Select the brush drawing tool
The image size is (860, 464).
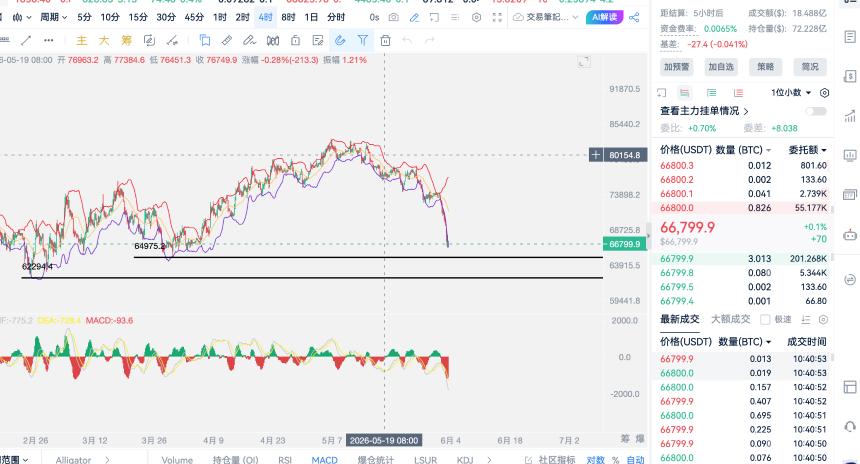[250, 41]
